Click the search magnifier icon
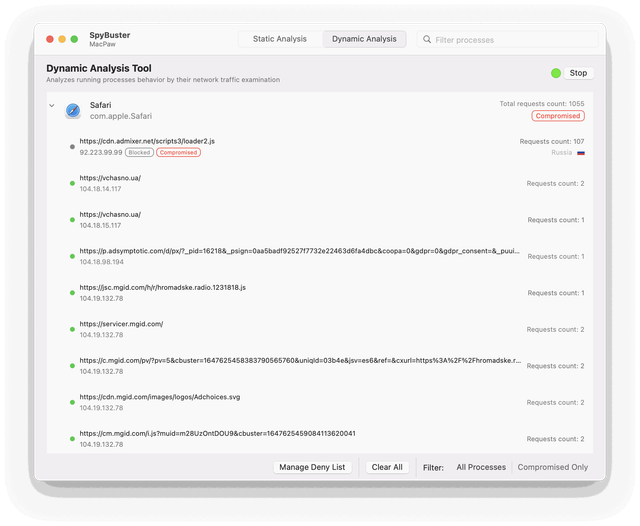 (427, 40)
